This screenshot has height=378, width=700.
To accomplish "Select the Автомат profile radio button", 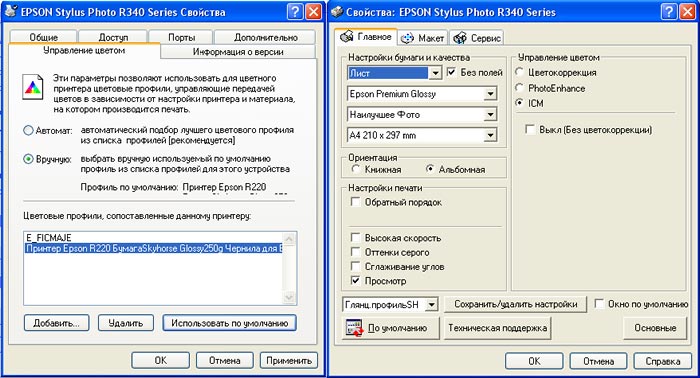I will [x=28, y=130].
